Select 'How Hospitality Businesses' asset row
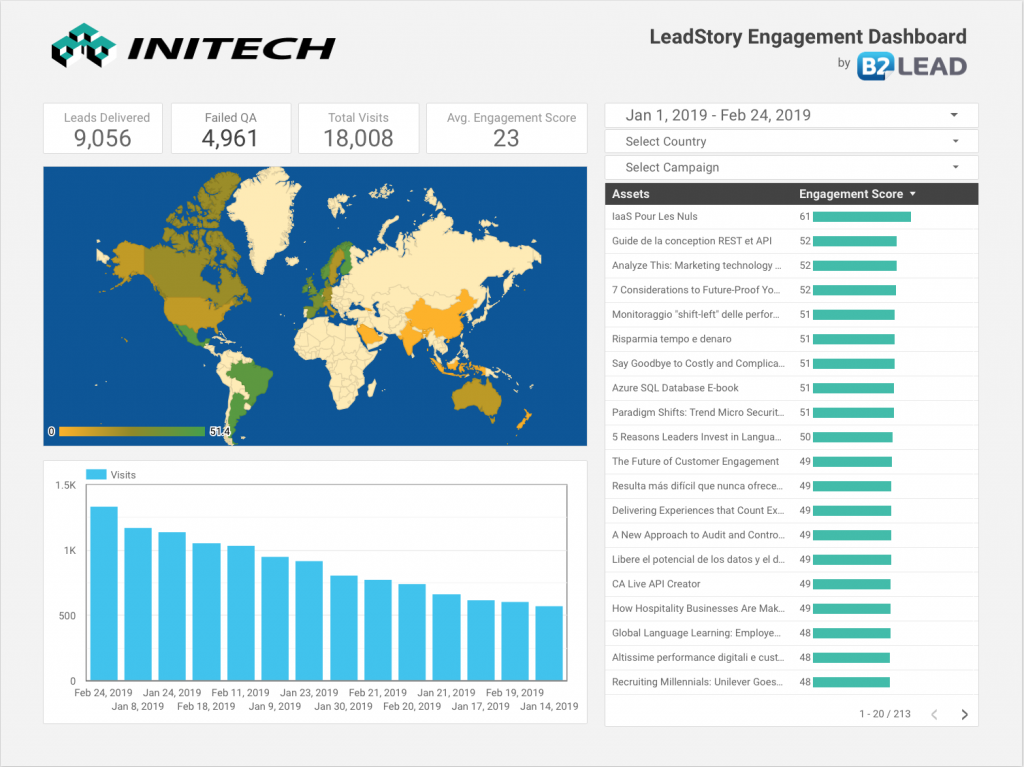This screenshot has width=1024, height=767. point(792,609)
